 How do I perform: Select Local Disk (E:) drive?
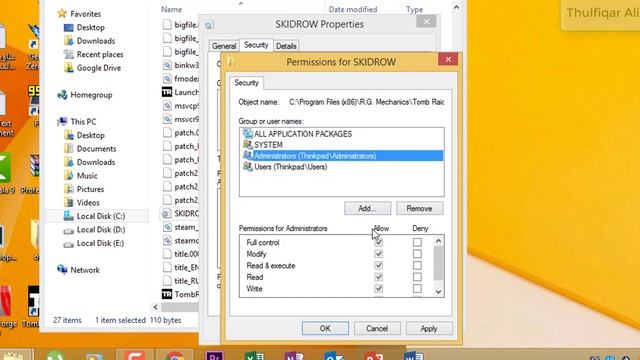tap(100, 243)
